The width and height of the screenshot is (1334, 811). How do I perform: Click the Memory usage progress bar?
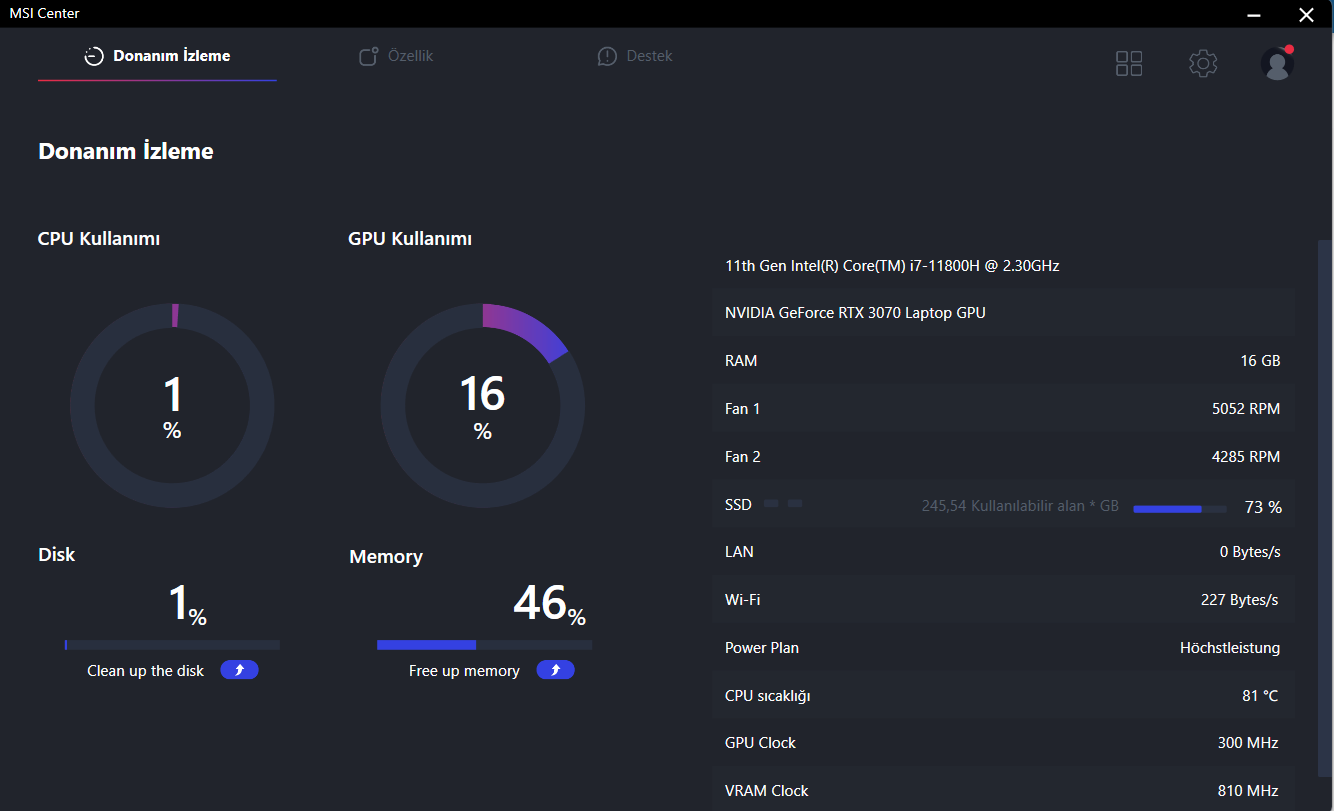(x=484, y=645)
